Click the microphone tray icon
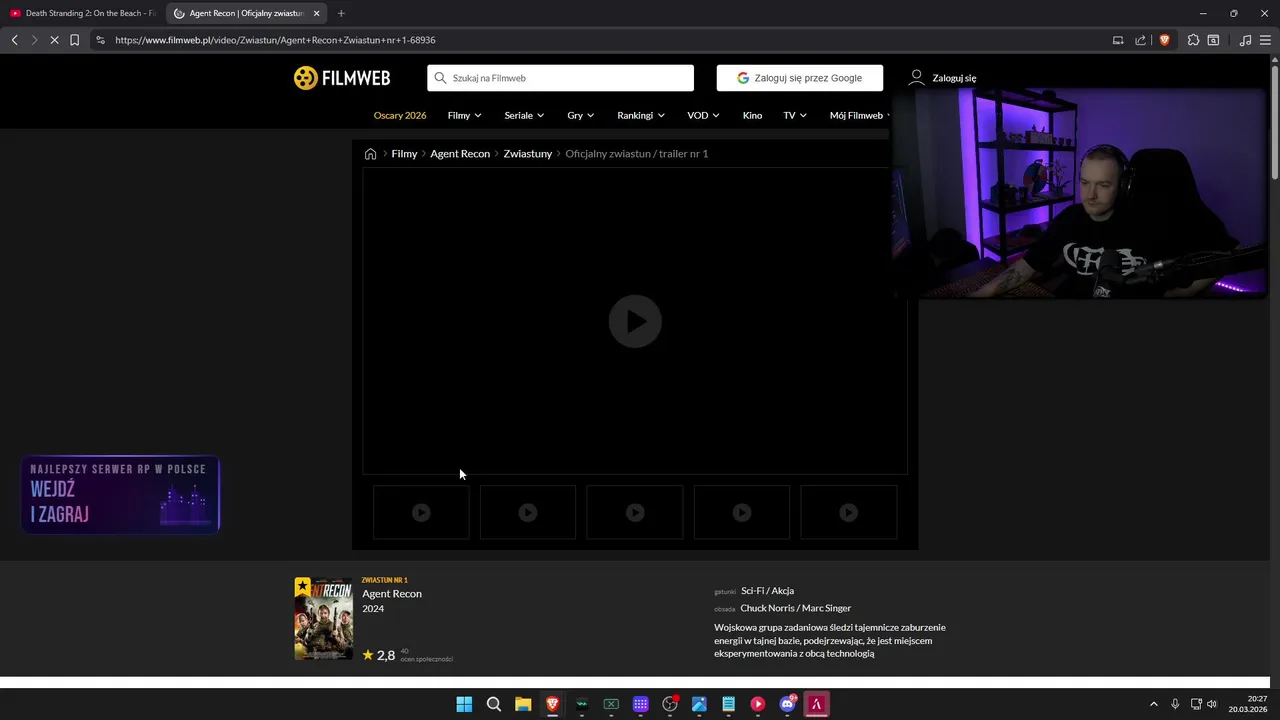The image size is (1280, 720). 1175,704
